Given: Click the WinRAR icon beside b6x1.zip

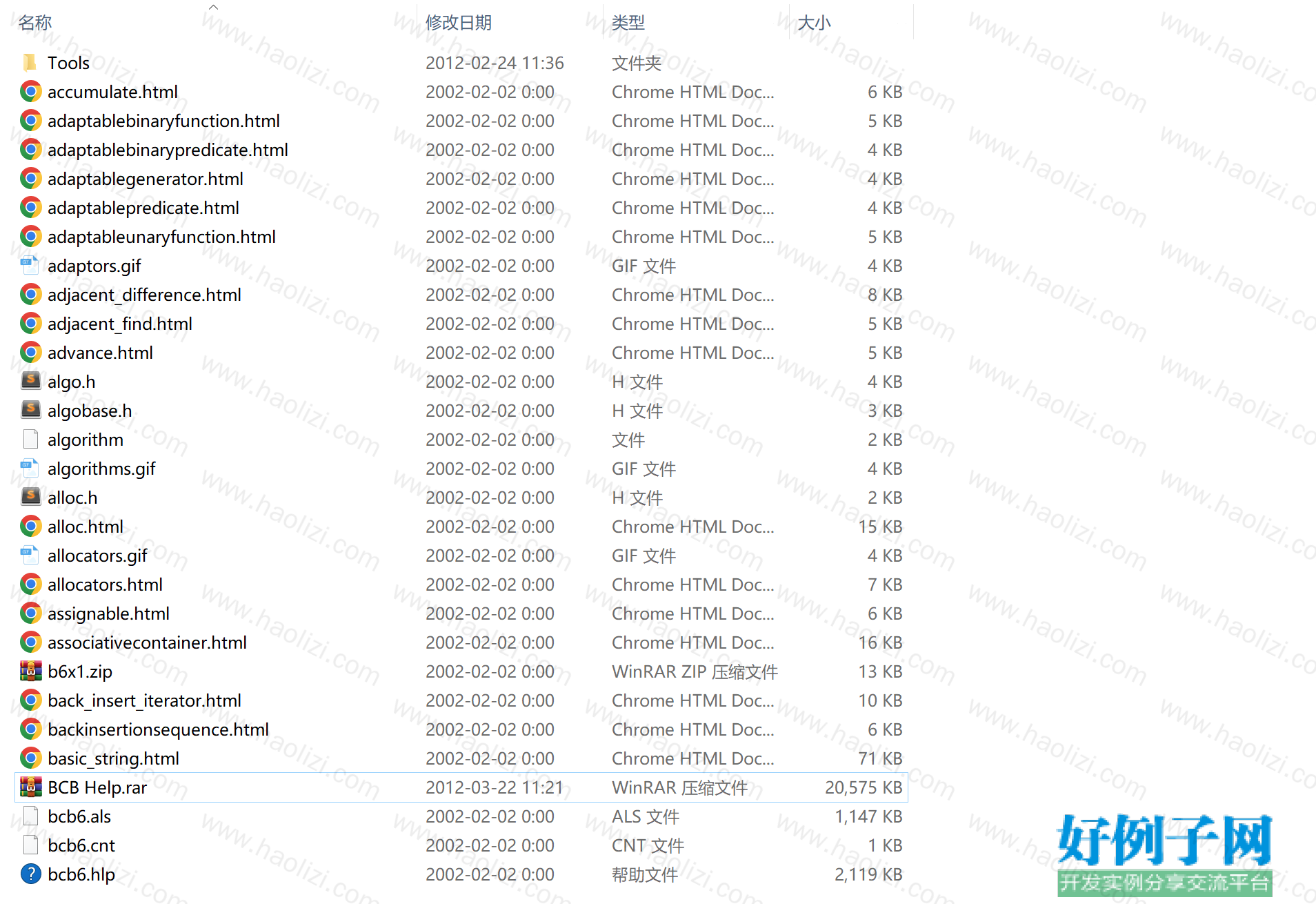Looking at the screenshot, I should (30, 671).
